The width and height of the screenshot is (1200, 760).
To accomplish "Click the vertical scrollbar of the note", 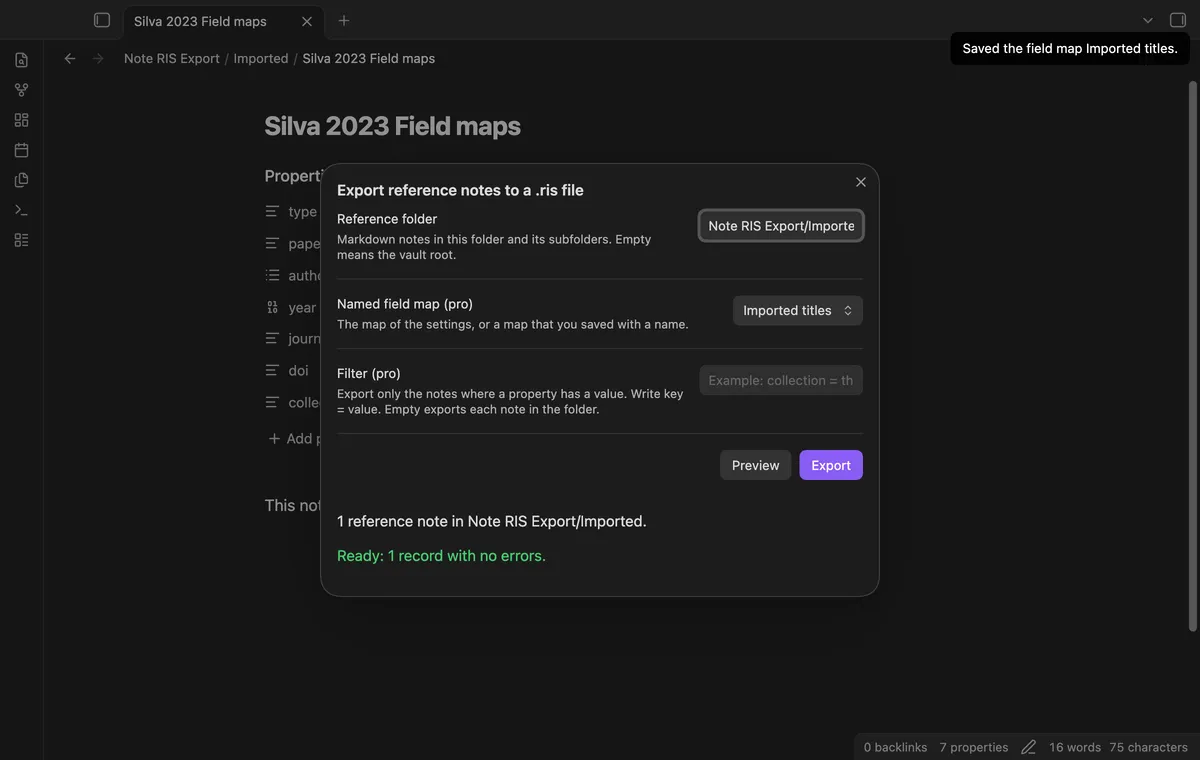I will tap(1192, 355).
